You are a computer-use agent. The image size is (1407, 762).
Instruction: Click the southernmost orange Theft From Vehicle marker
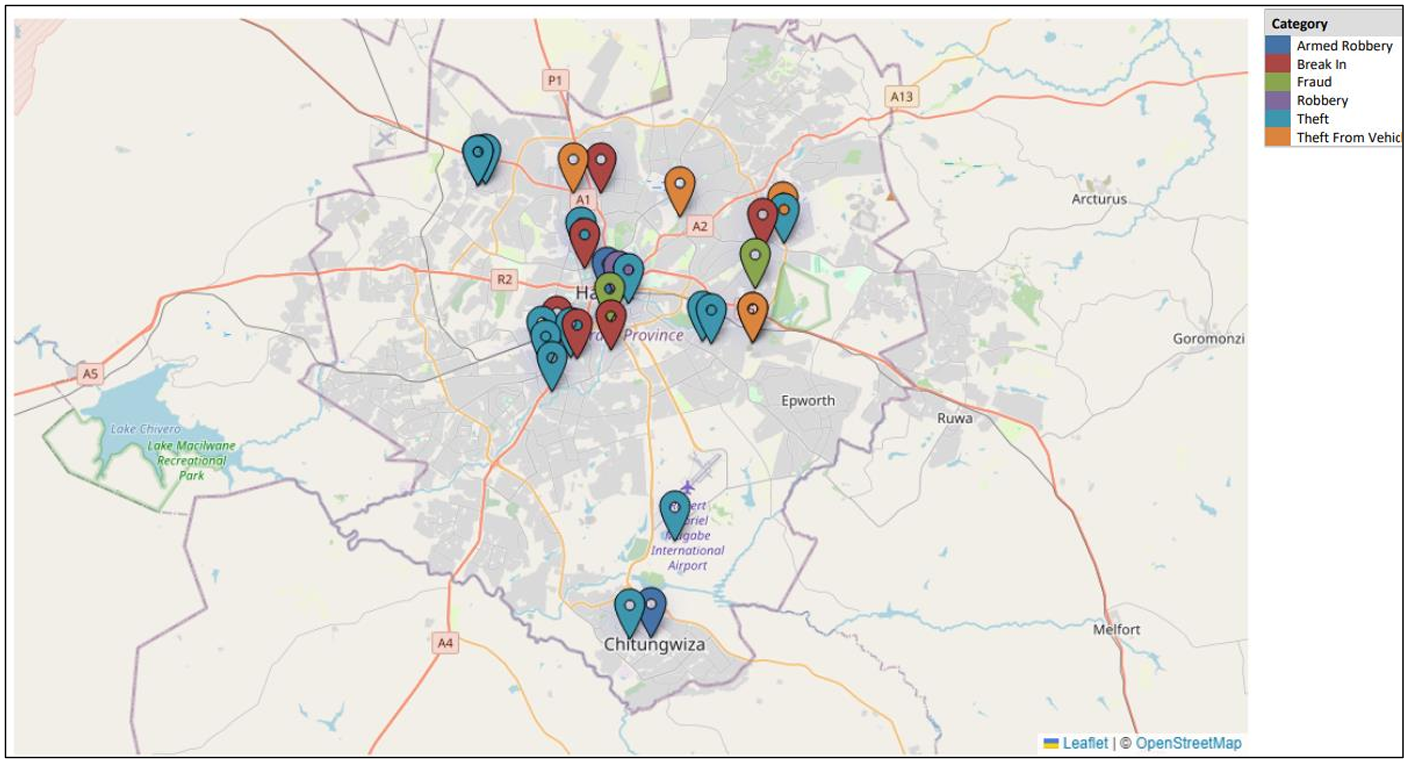753,314
